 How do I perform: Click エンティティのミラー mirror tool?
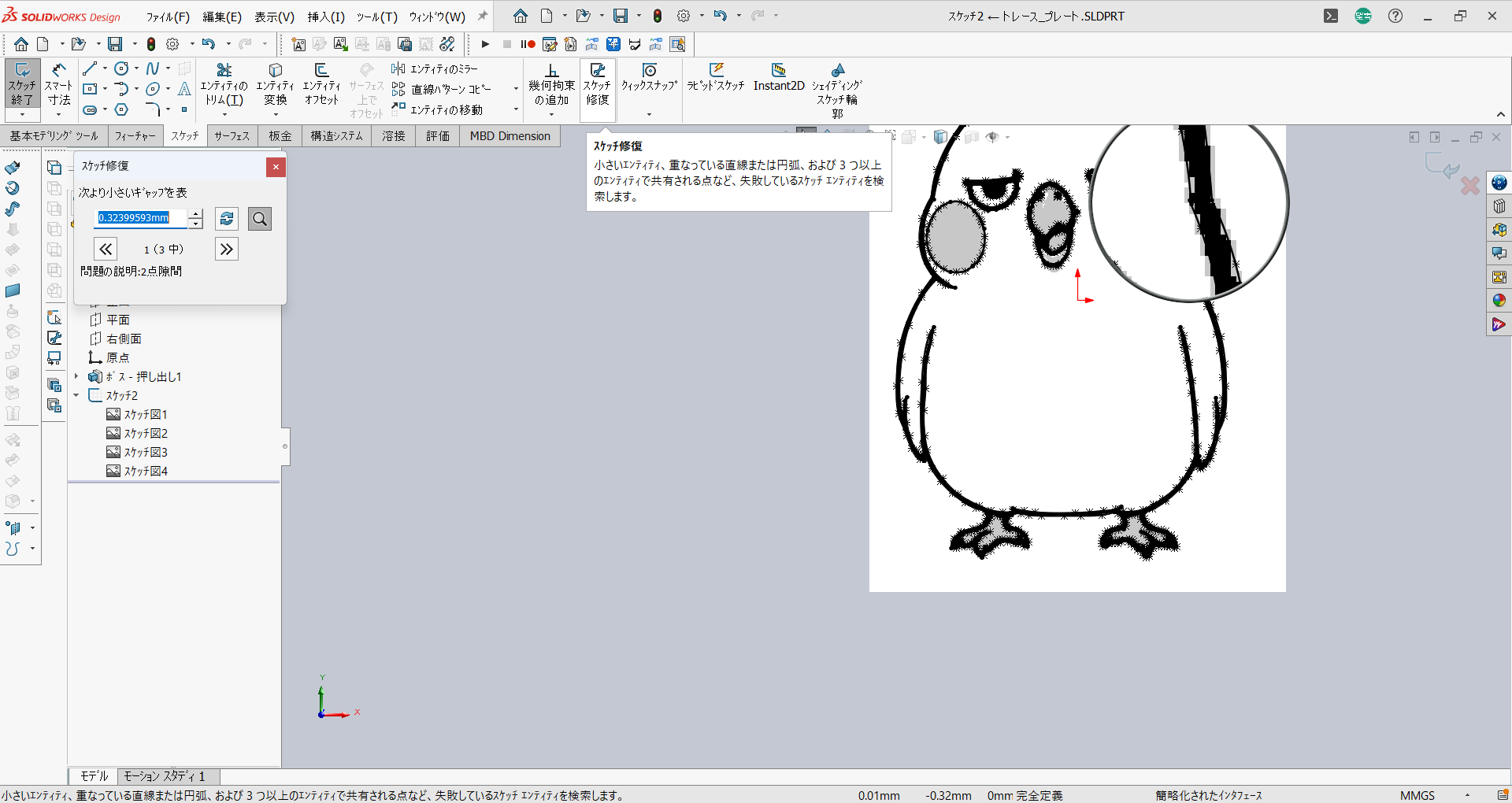(435, 69)
